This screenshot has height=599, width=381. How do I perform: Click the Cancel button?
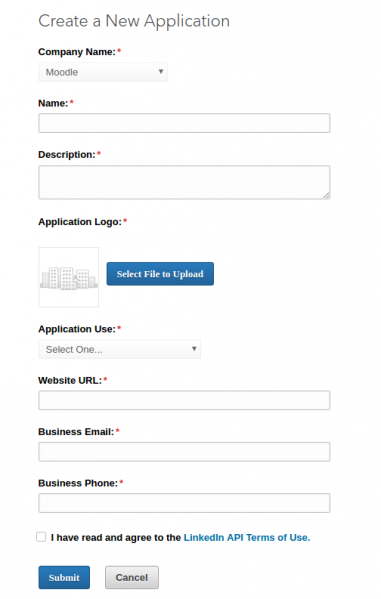click(132, 577)
